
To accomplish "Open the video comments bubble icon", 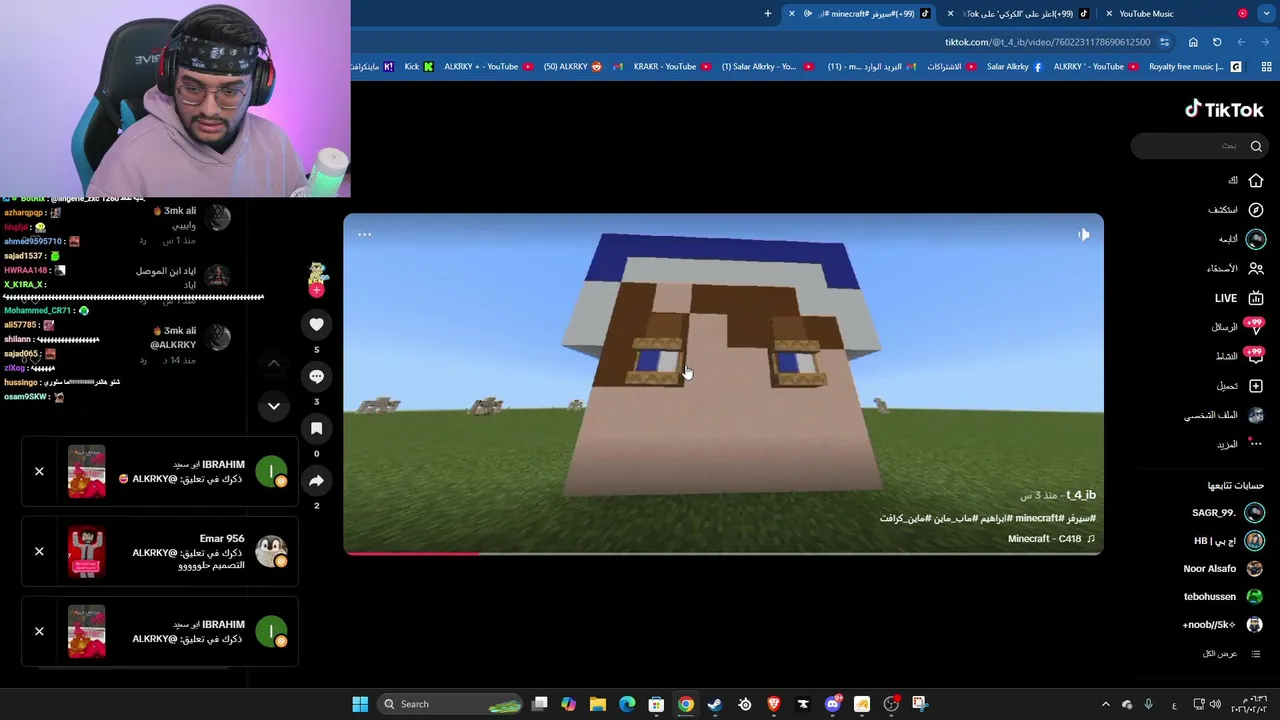I will click(x=316, y=376).
